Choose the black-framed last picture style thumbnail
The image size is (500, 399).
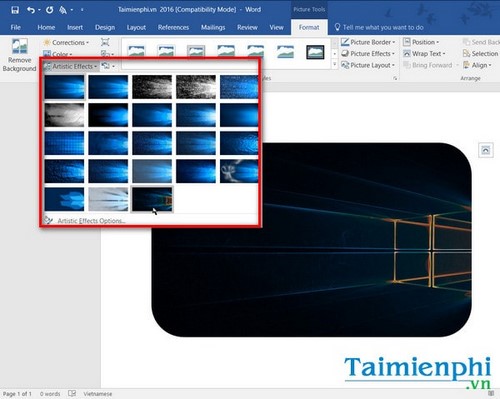(315, 52)
